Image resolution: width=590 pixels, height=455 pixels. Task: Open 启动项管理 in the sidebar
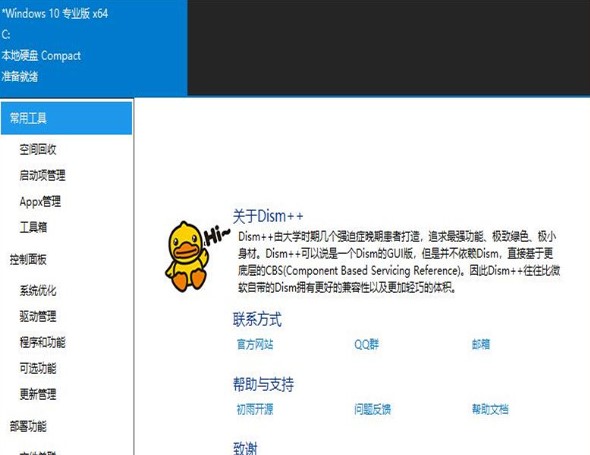pyautogui.click(x=43, y=175)
